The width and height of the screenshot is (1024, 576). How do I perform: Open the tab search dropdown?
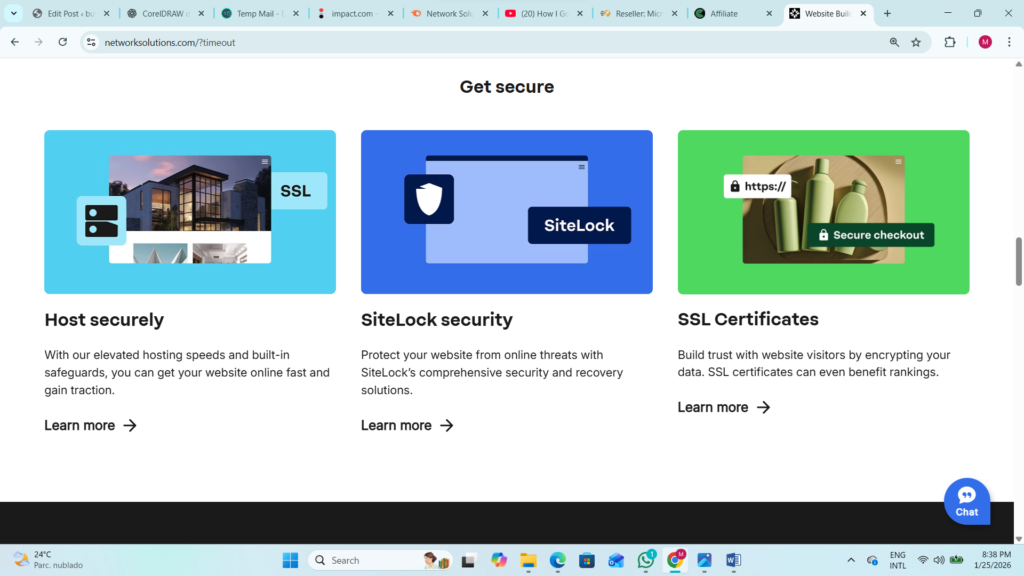(14, 14)
